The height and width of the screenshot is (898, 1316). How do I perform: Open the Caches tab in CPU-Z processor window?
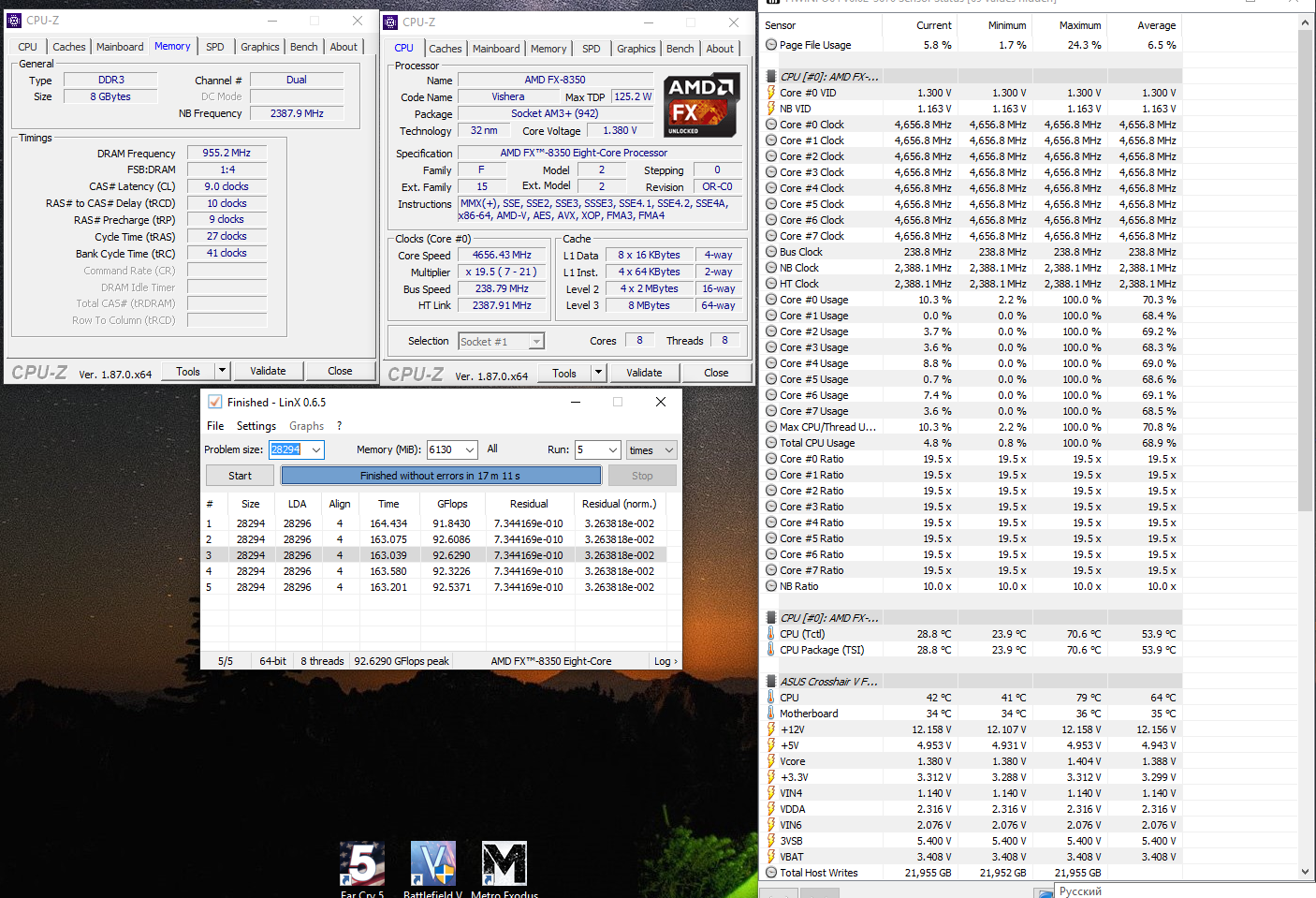coord(446,49)
